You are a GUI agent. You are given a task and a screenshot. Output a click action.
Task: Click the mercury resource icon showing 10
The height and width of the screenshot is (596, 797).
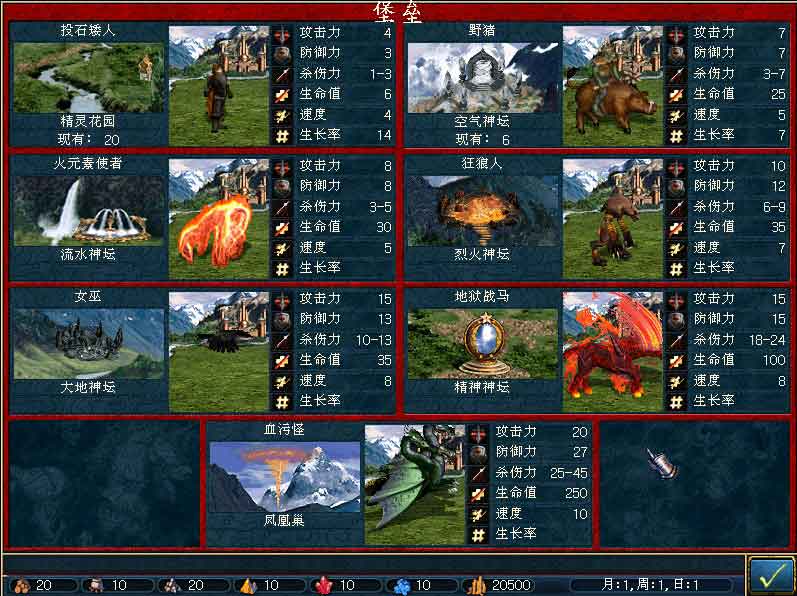coord(96,586)
